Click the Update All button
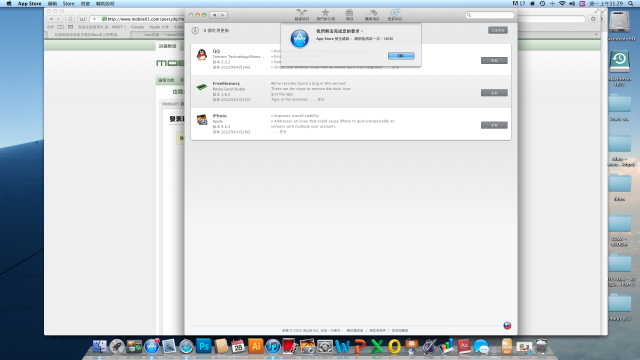The image size is (640, 360). tap(498, 30)
